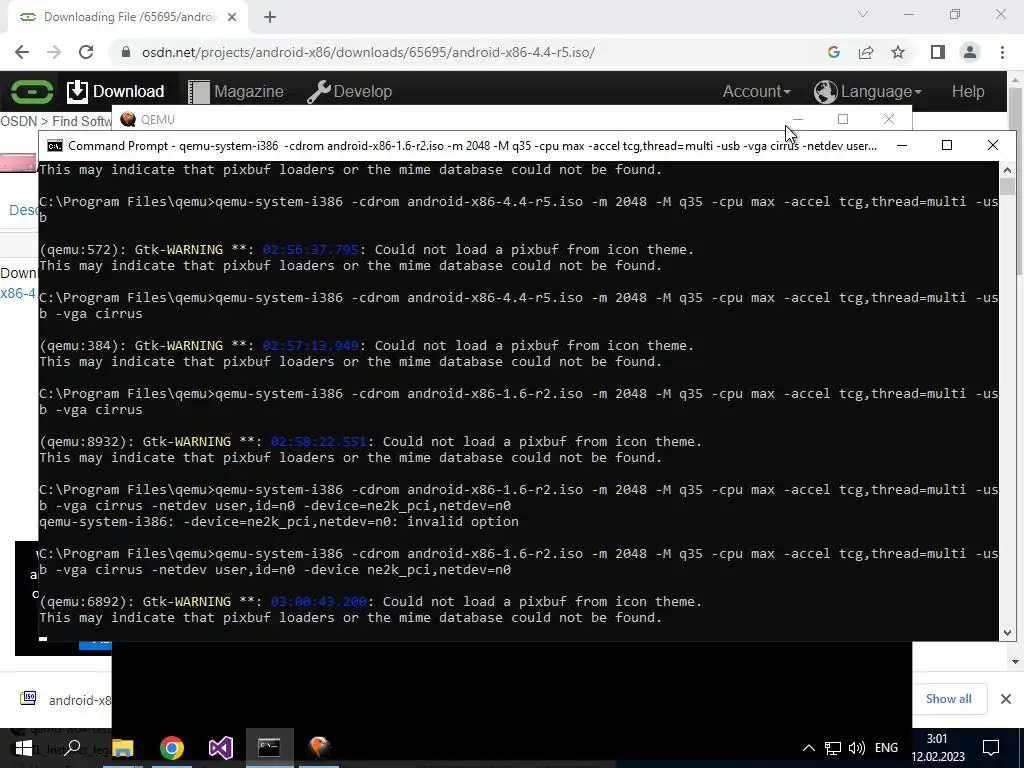Open the notification center icon
The image size is (1024, 768).
pos(991,748)
